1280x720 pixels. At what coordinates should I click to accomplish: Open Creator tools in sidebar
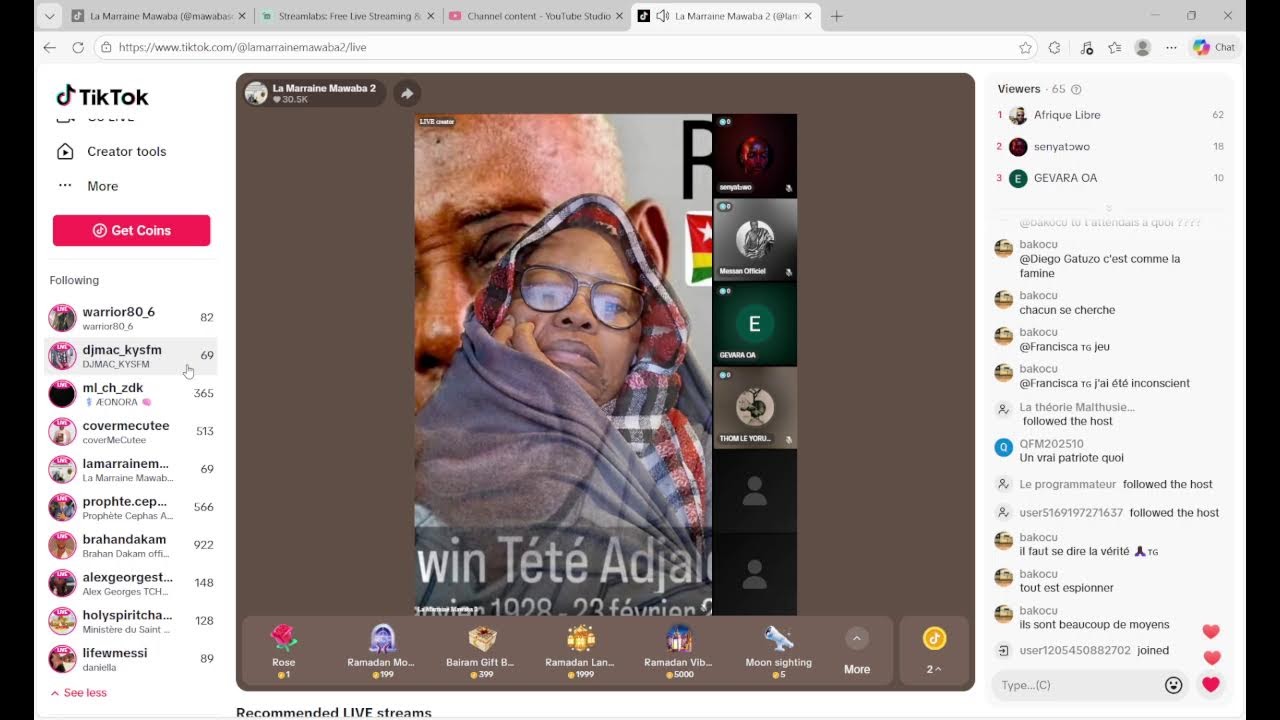click(x=112, y=151)
